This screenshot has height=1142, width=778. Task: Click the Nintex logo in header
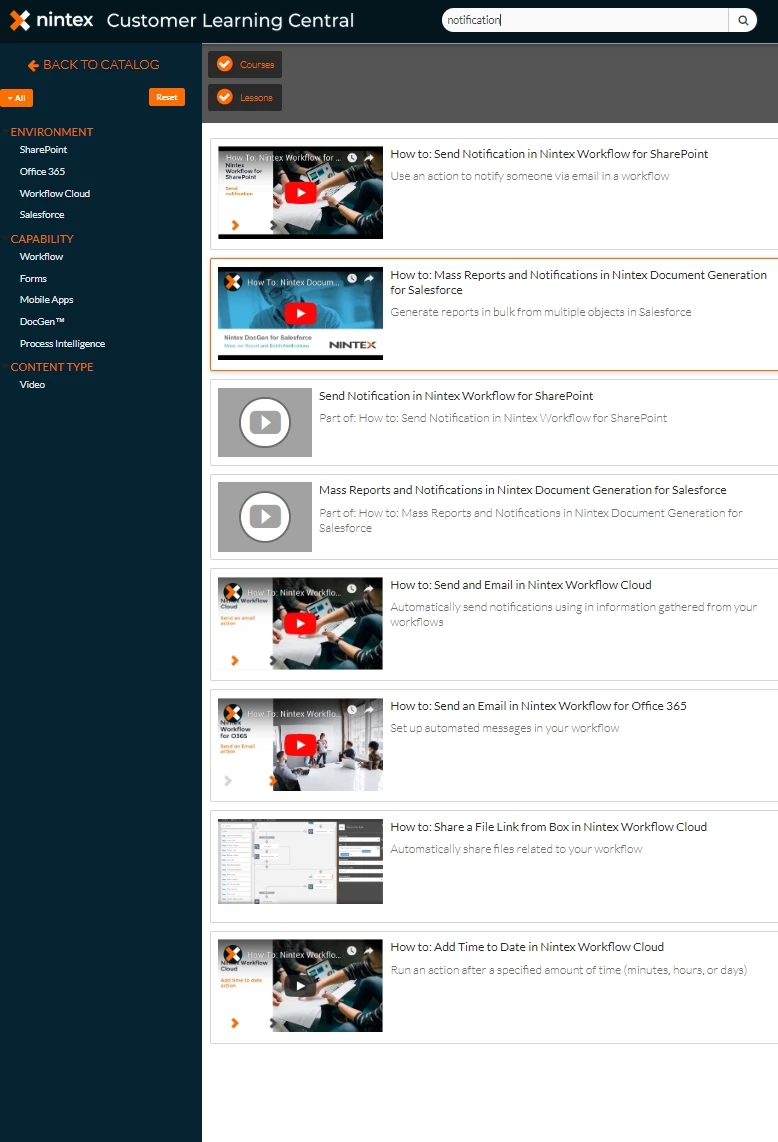point(52,20)
